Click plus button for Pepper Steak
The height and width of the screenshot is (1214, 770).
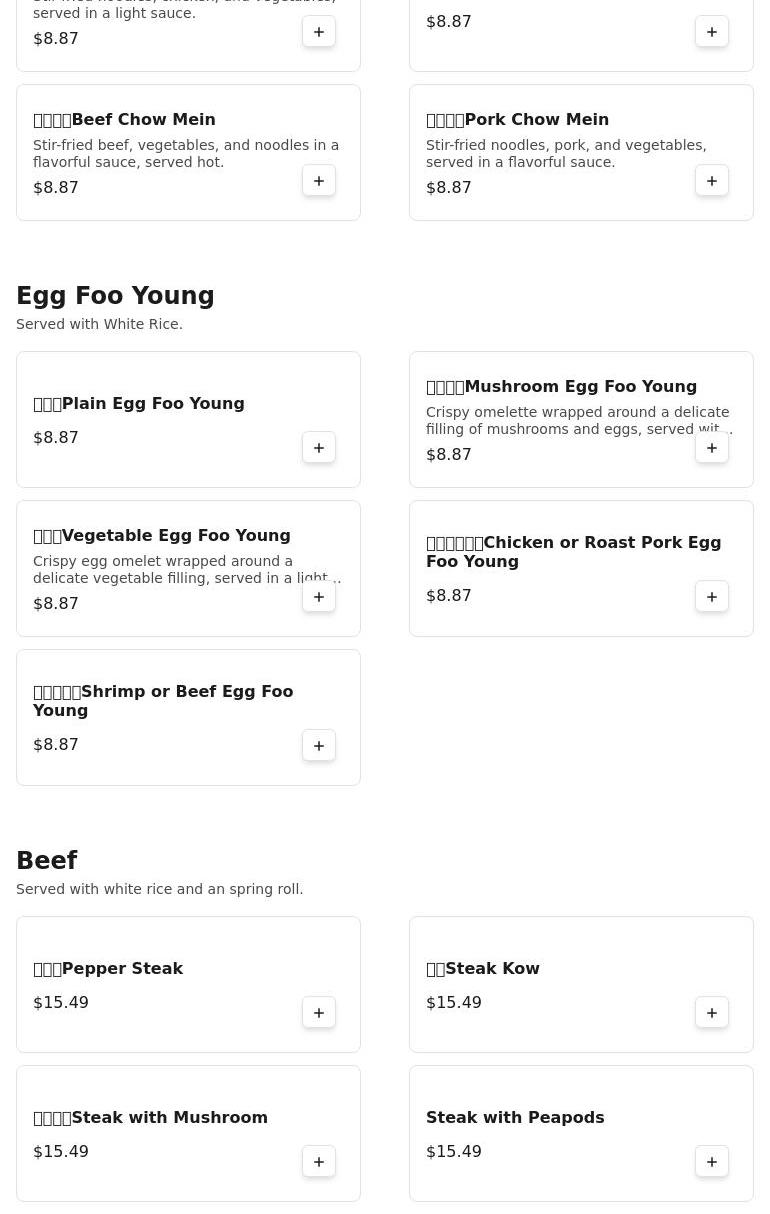pos(319,1013)
